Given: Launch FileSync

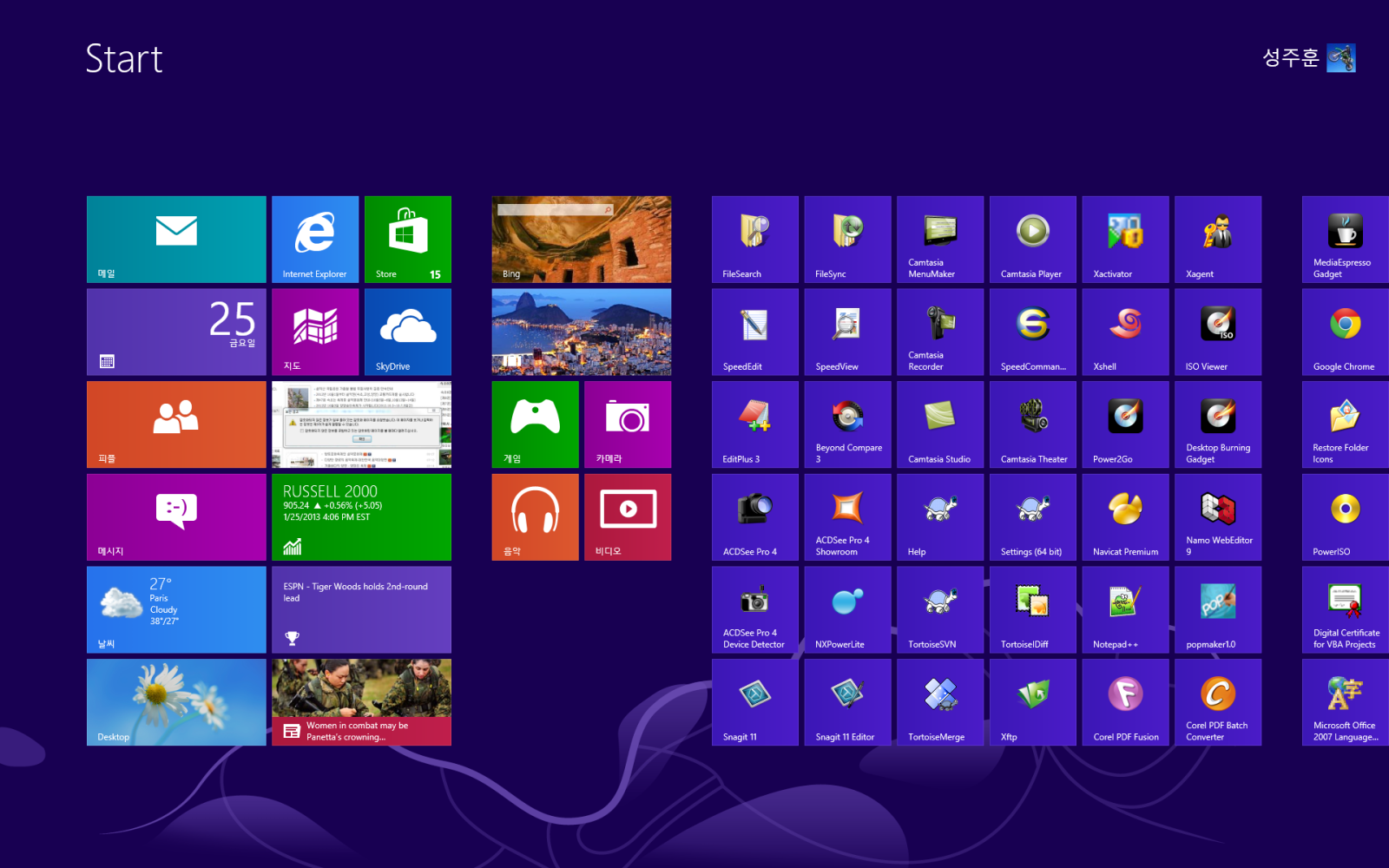Looking at the screenshot, I should click(x=848, y=240).
